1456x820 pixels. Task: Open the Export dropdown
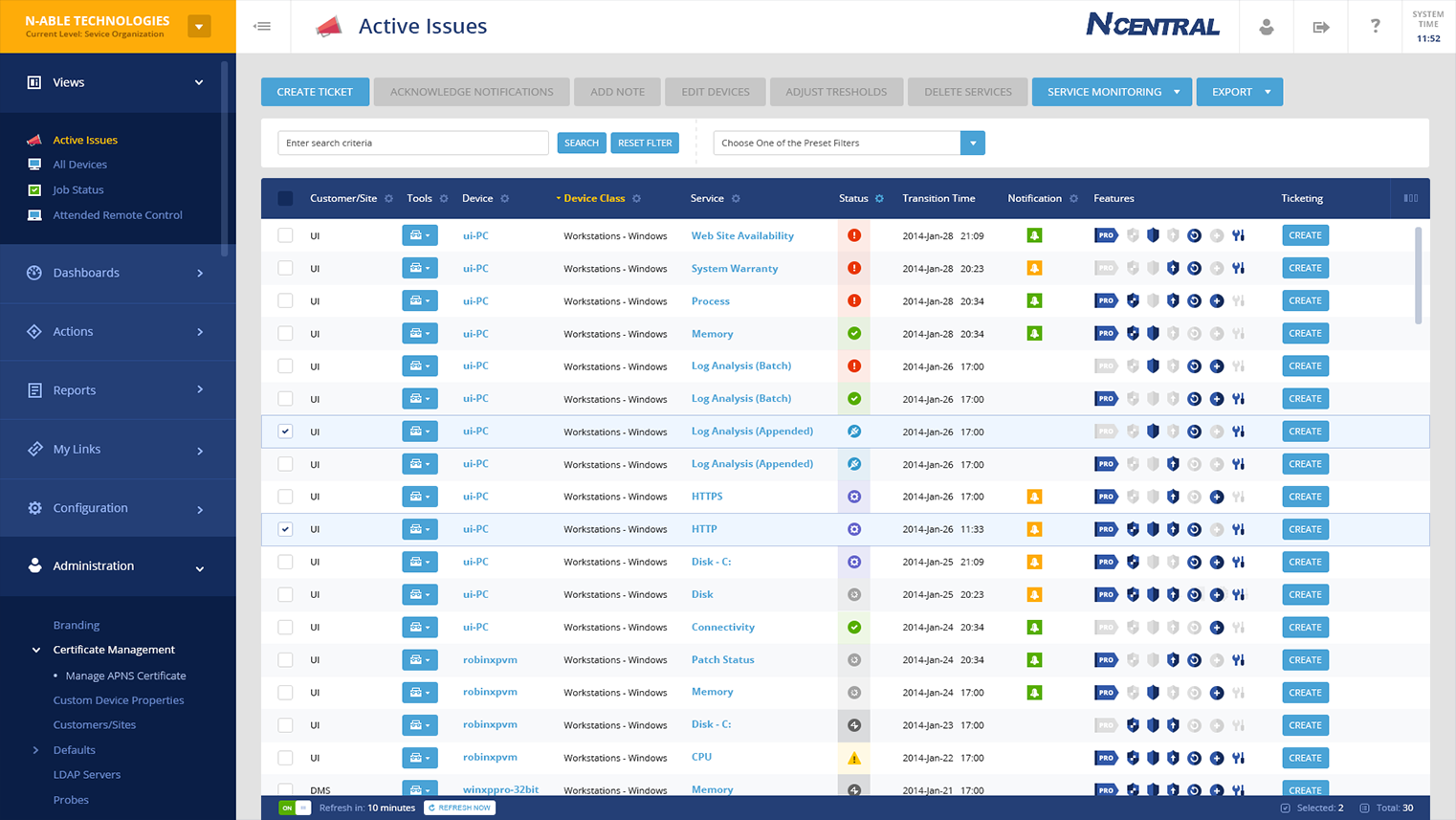(1240, 92)
